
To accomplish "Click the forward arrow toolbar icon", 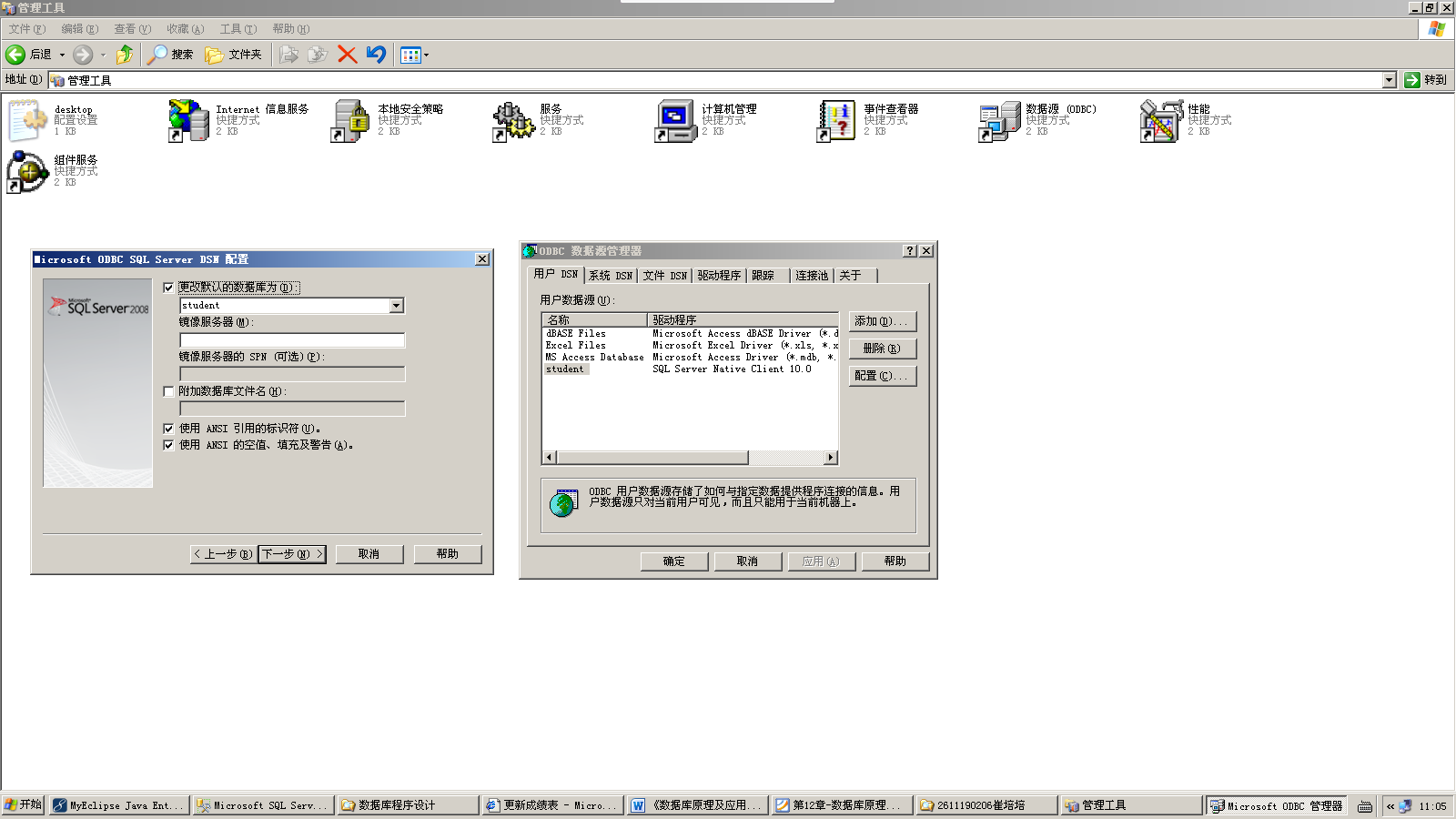I will click(x=83, y=55).
